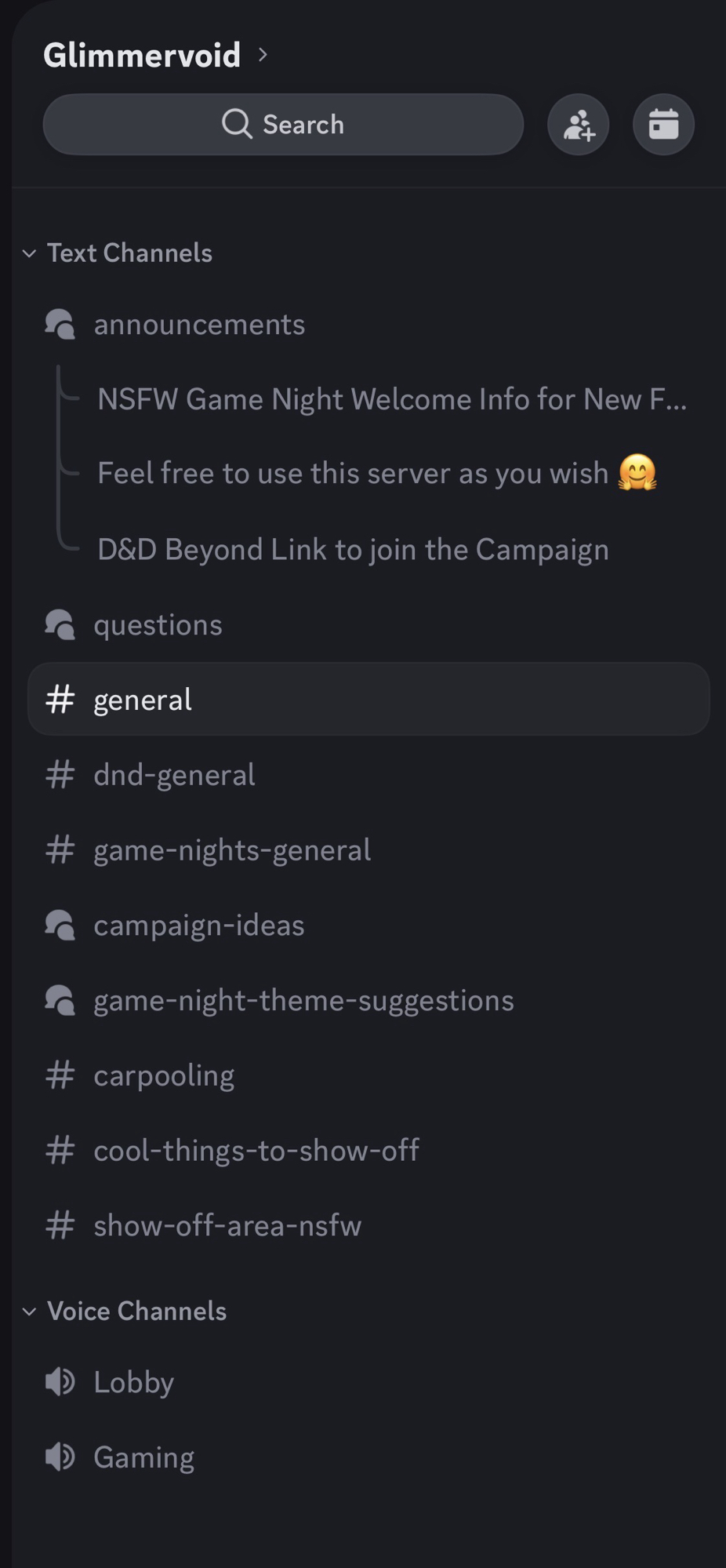Collapse the Text Channels category
This screenshot has width=726, height=1568.
pos(30,253)
